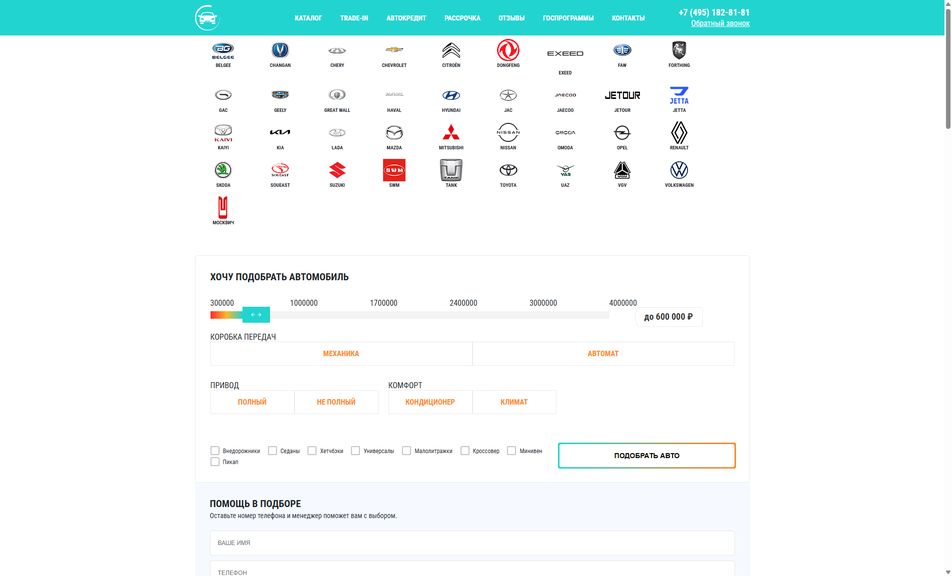Open the Jetta brand logo

679,95
